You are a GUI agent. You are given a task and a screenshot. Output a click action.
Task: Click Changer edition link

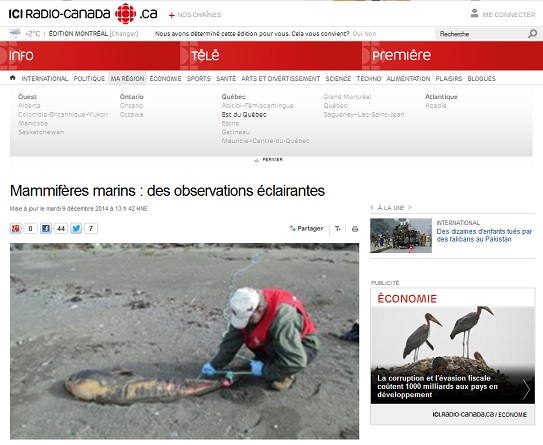click(x=124, y=34)
